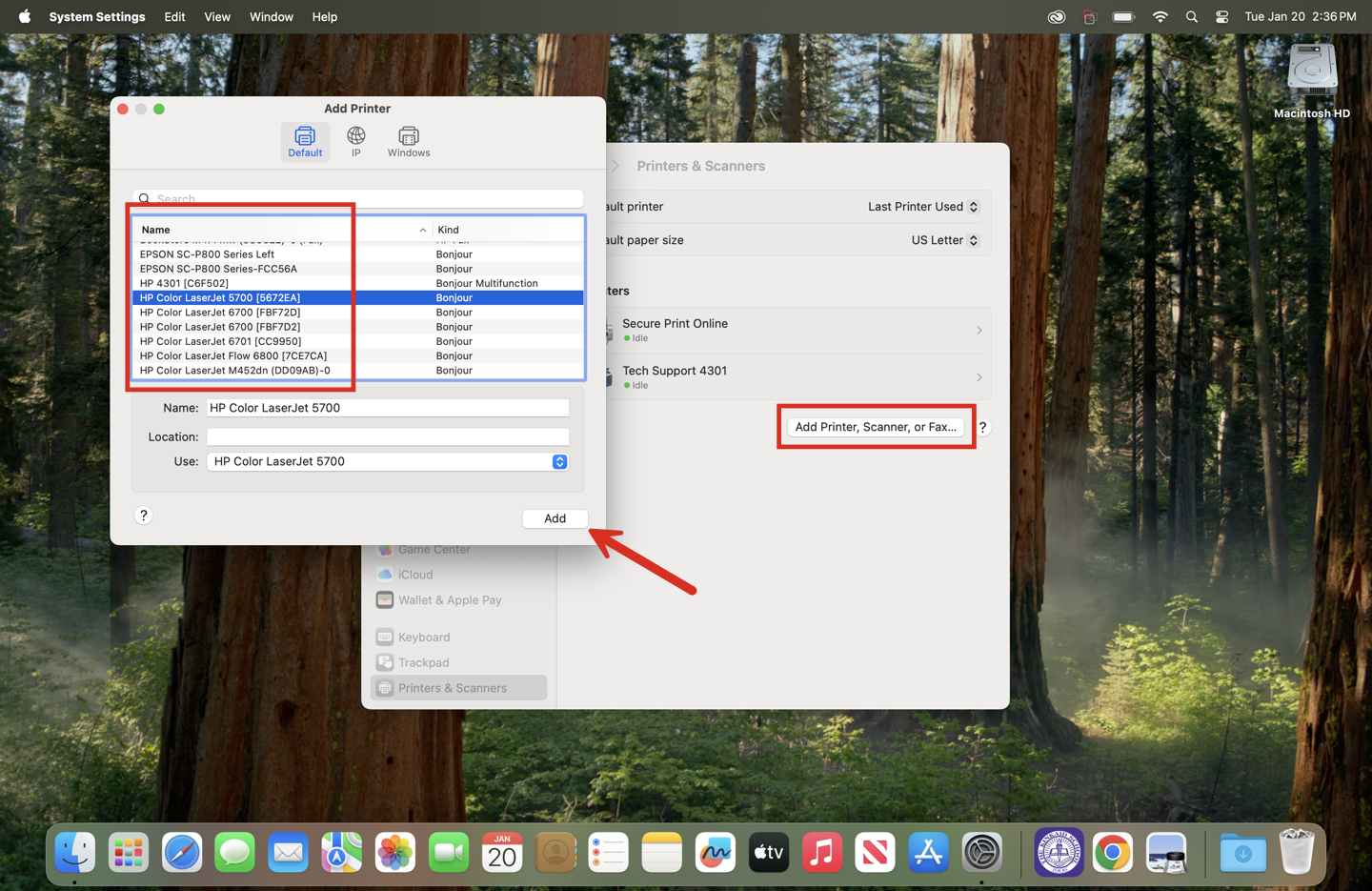
Task: Open Keyboard settings in sidebar
Action: click(458, 638)
